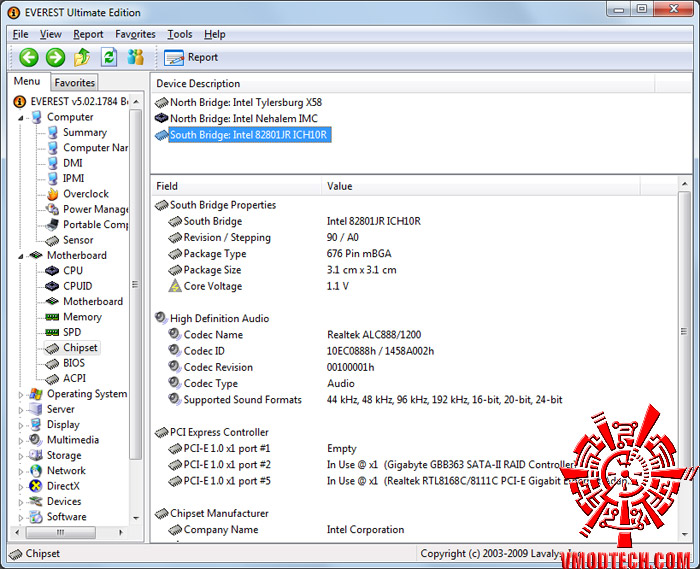Select the SPD tree item
This screenshot has width=700, height=569.
tap(72, 332)
